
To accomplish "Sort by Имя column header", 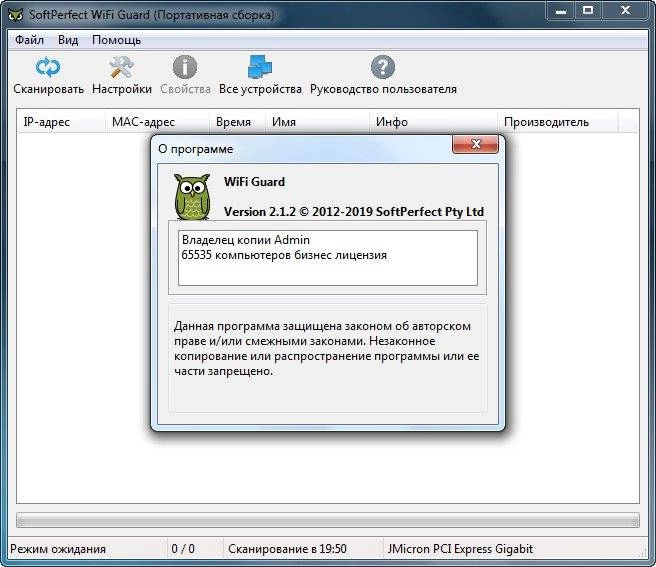I will (x=318, y=122).
